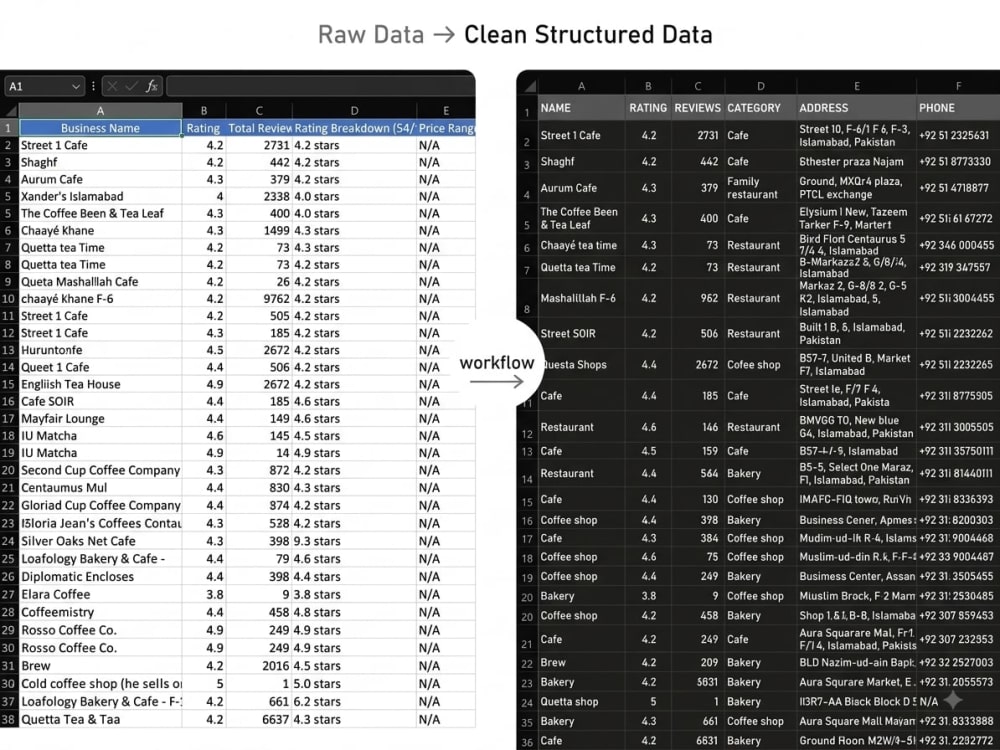Click Street SOIR cell in clean sheet
1000x750 pixels.
pyautogui.click(x=581, y=334)
